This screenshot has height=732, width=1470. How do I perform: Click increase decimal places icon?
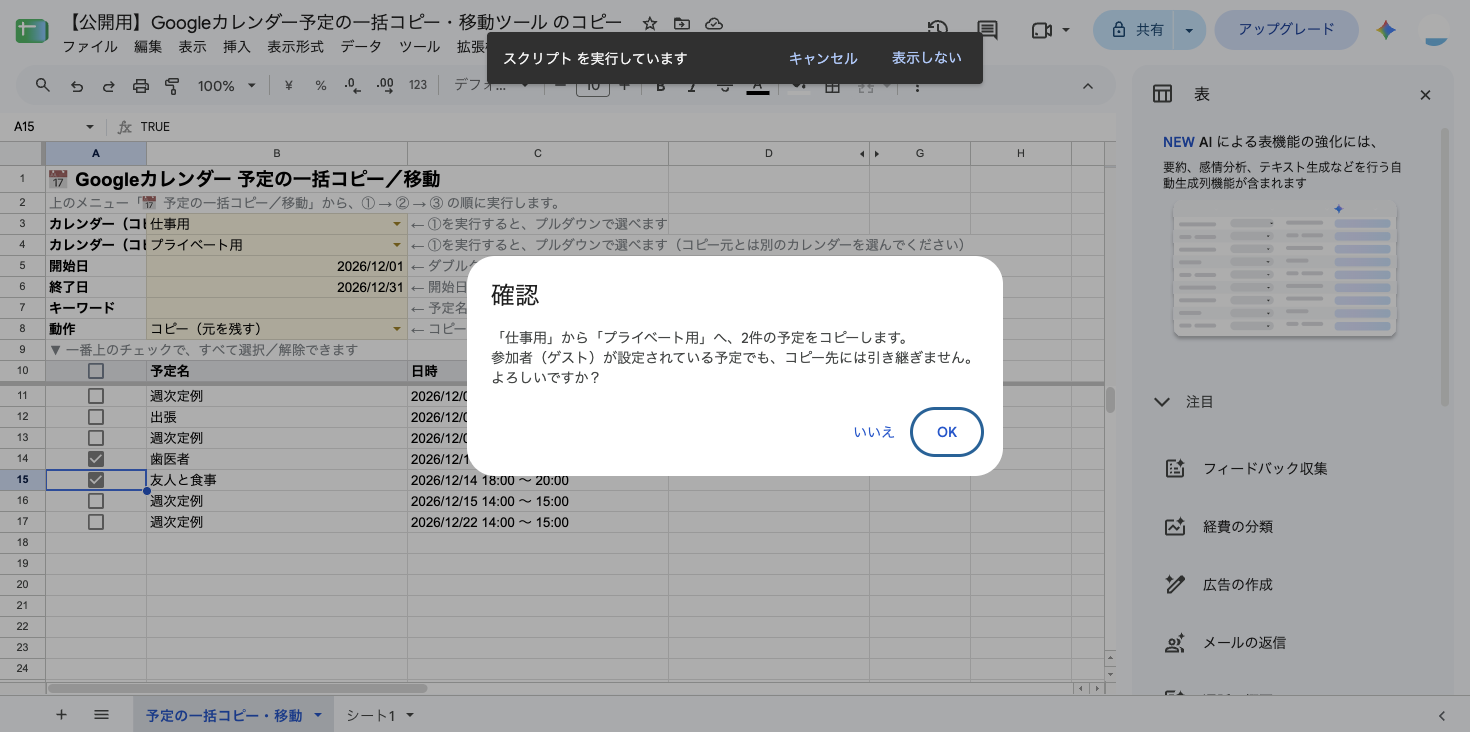(x=385, y=86)
